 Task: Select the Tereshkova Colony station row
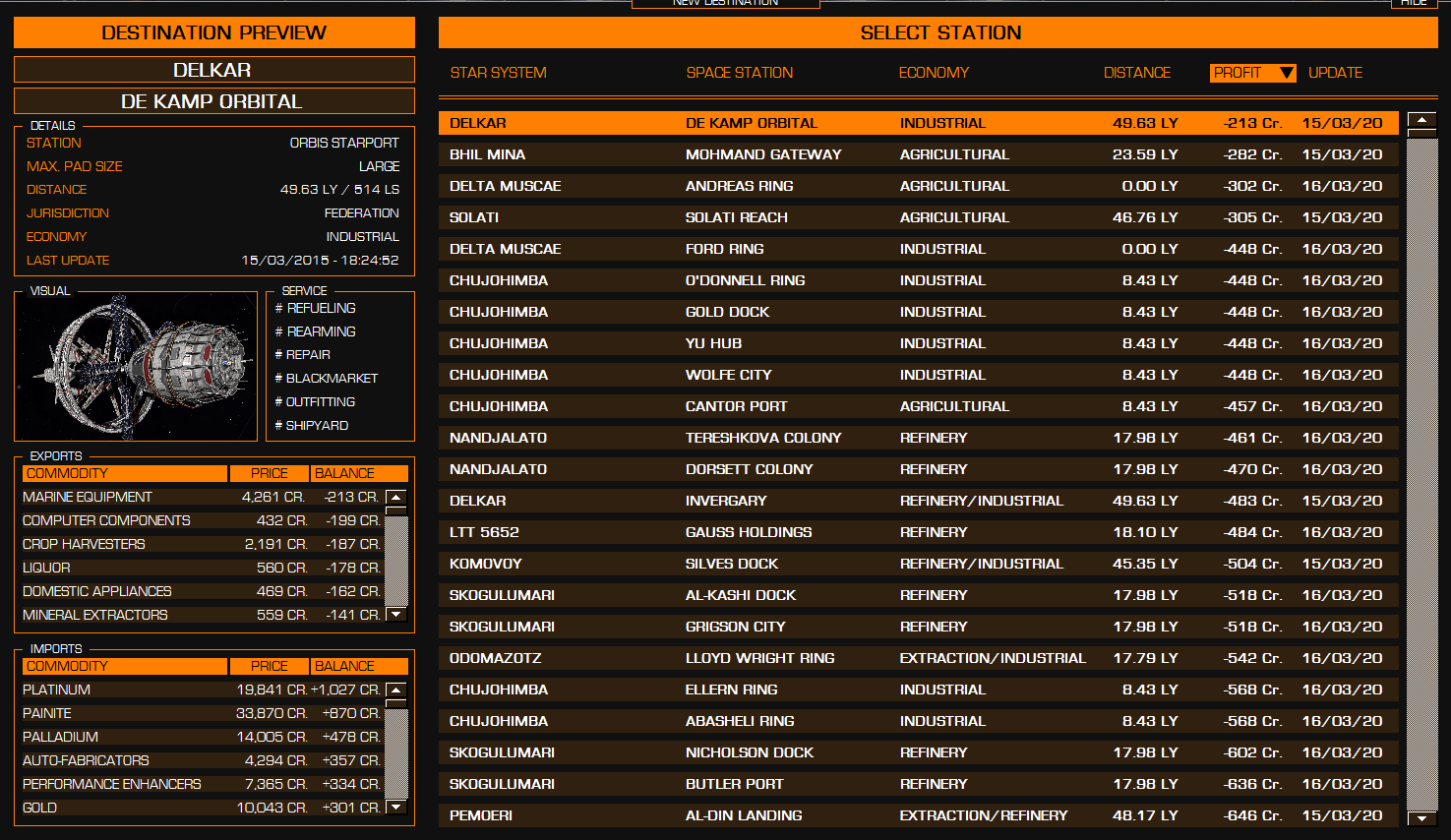click(x=918, y=438)
